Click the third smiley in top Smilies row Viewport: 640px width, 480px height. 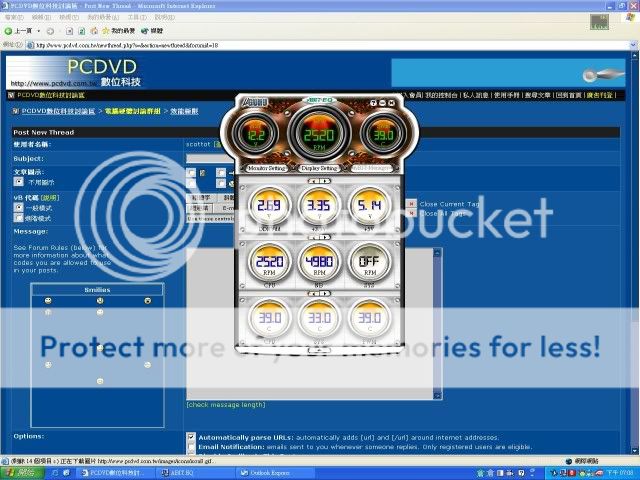click(148, 301)
